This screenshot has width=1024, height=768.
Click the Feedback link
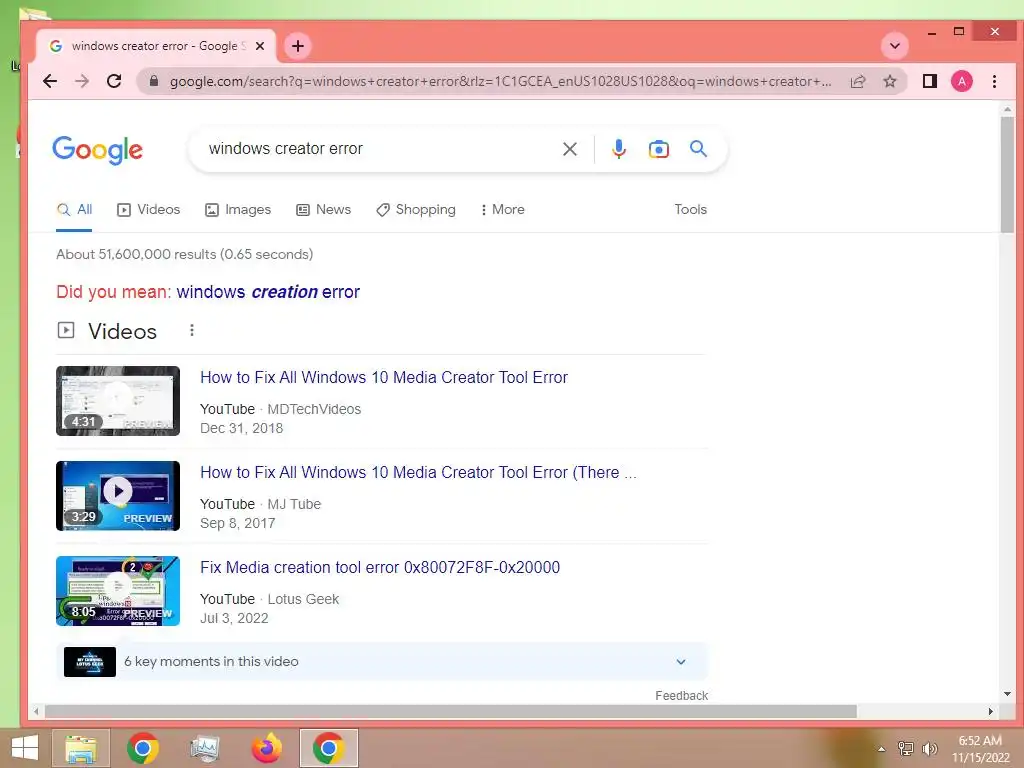click(x=681, y=696)
